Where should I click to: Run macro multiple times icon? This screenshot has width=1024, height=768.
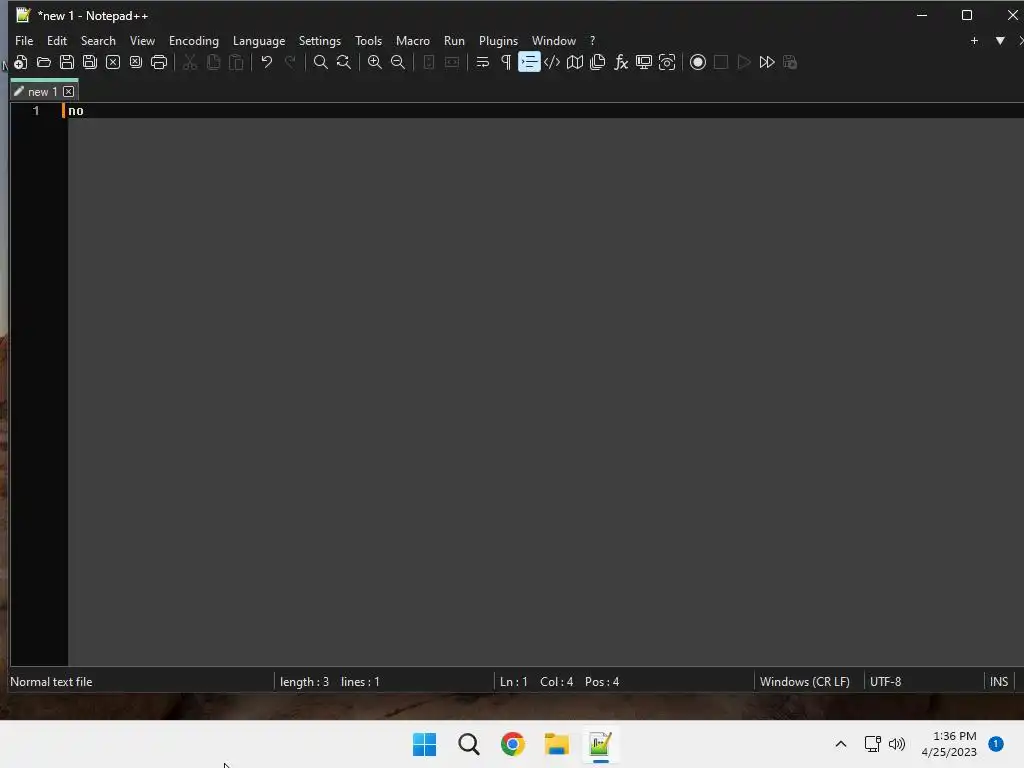(x=767, y=63)
